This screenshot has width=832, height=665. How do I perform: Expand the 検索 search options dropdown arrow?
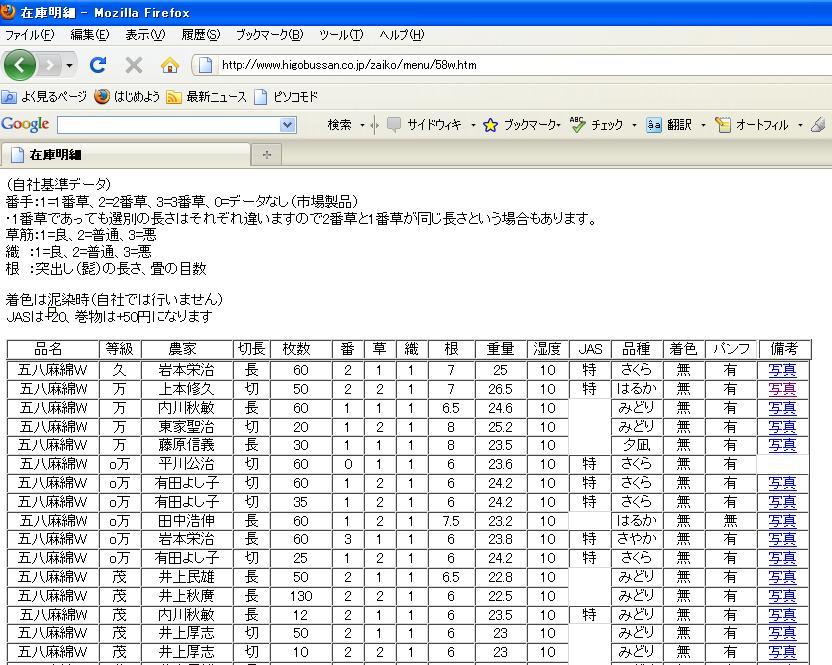coord(362,125)
